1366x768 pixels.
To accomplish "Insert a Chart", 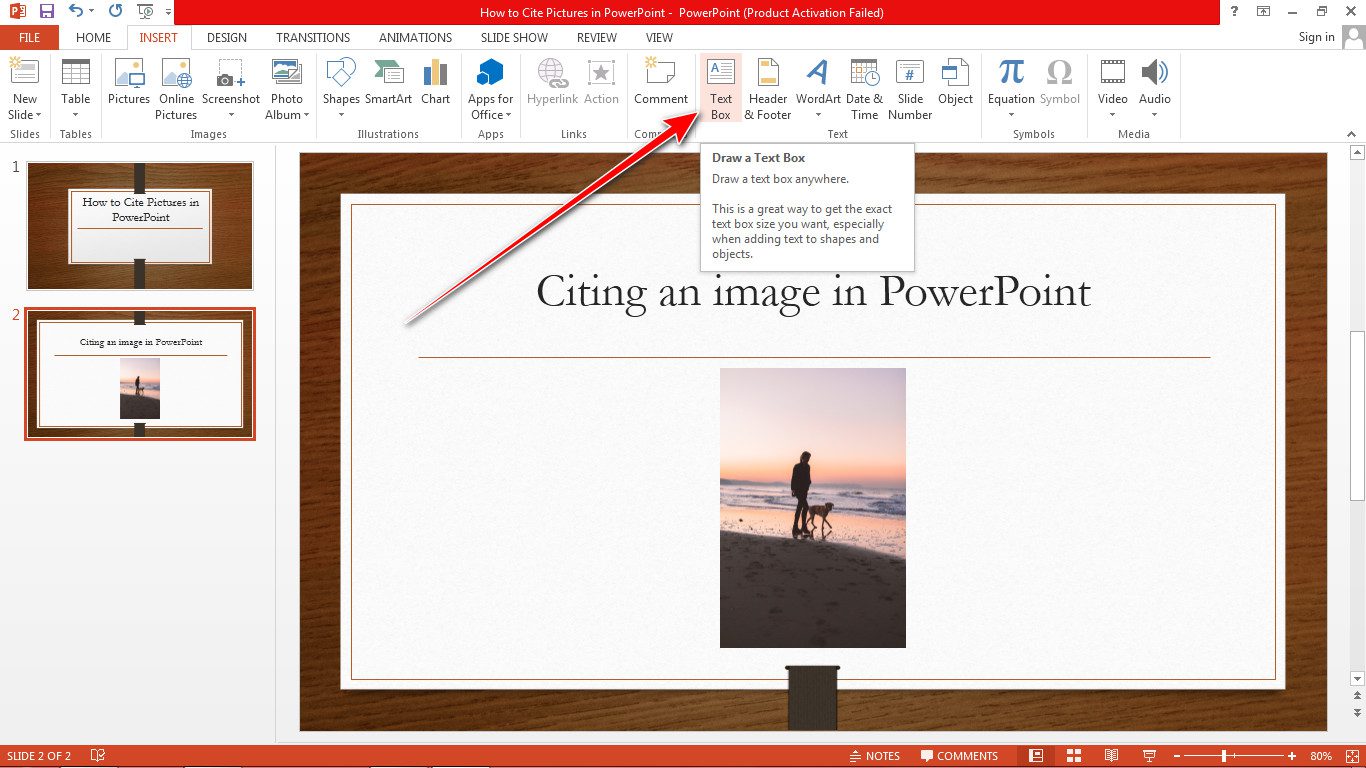I will click(x=436, y=85).
